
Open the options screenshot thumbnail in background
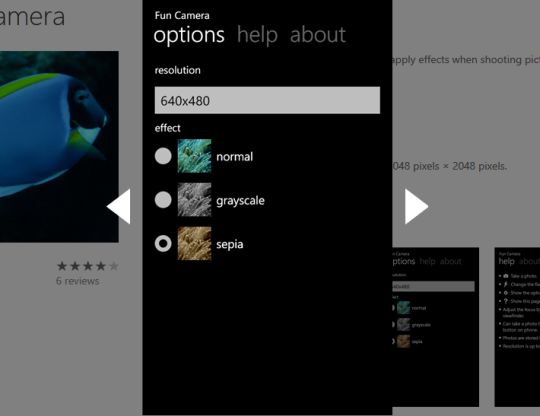(435, 327)
